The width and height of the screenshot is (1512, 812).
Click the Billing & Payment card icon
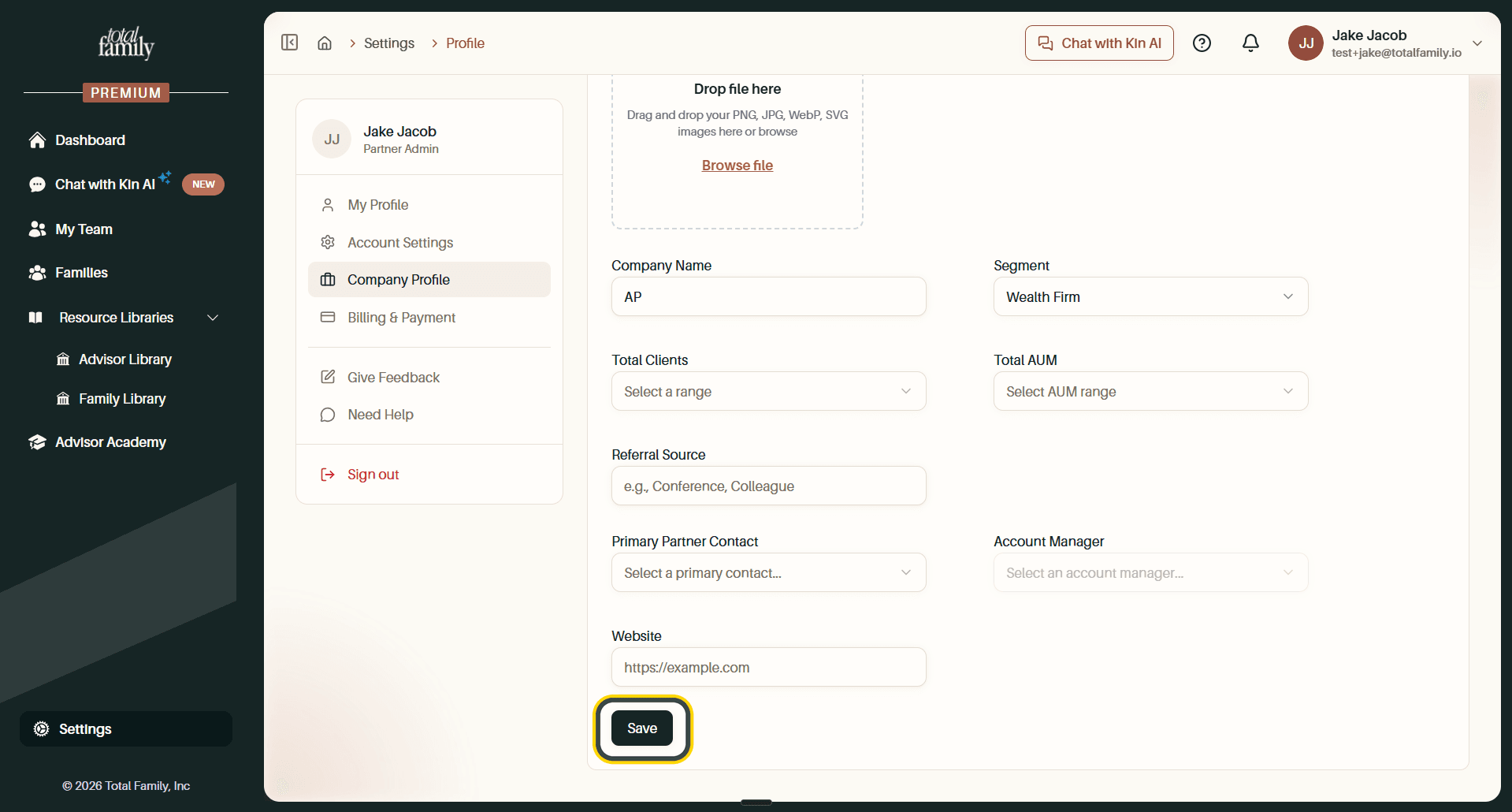point(328,317)
